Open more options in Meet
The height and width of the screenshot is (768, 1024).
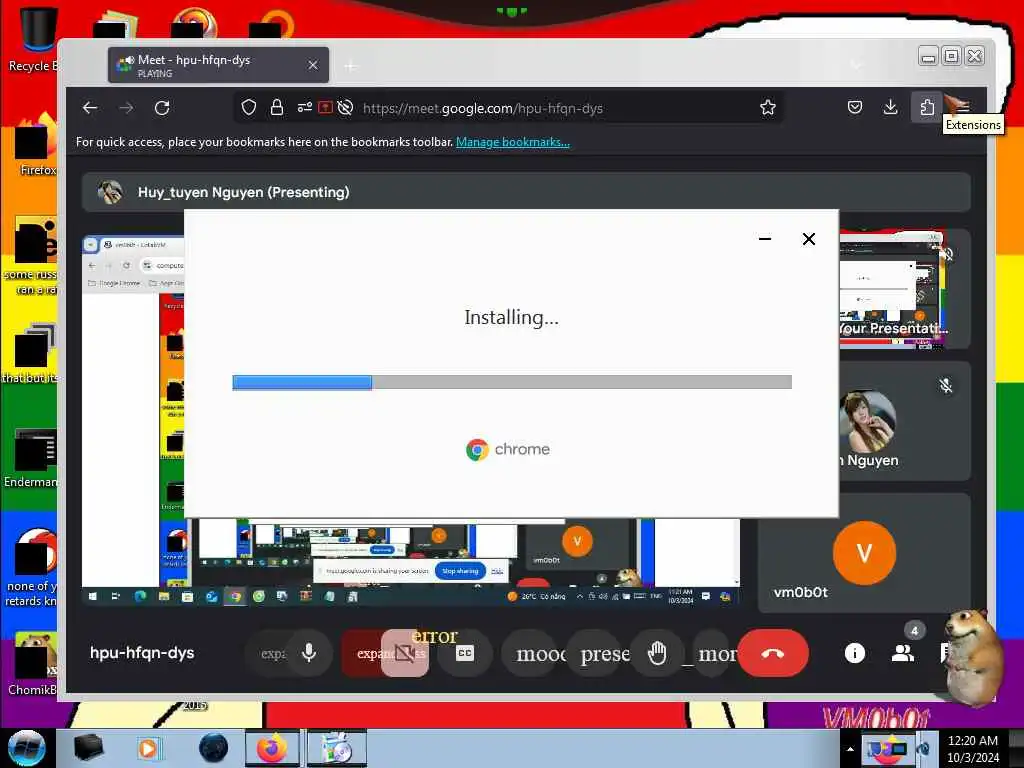click(x=711, y=652)
